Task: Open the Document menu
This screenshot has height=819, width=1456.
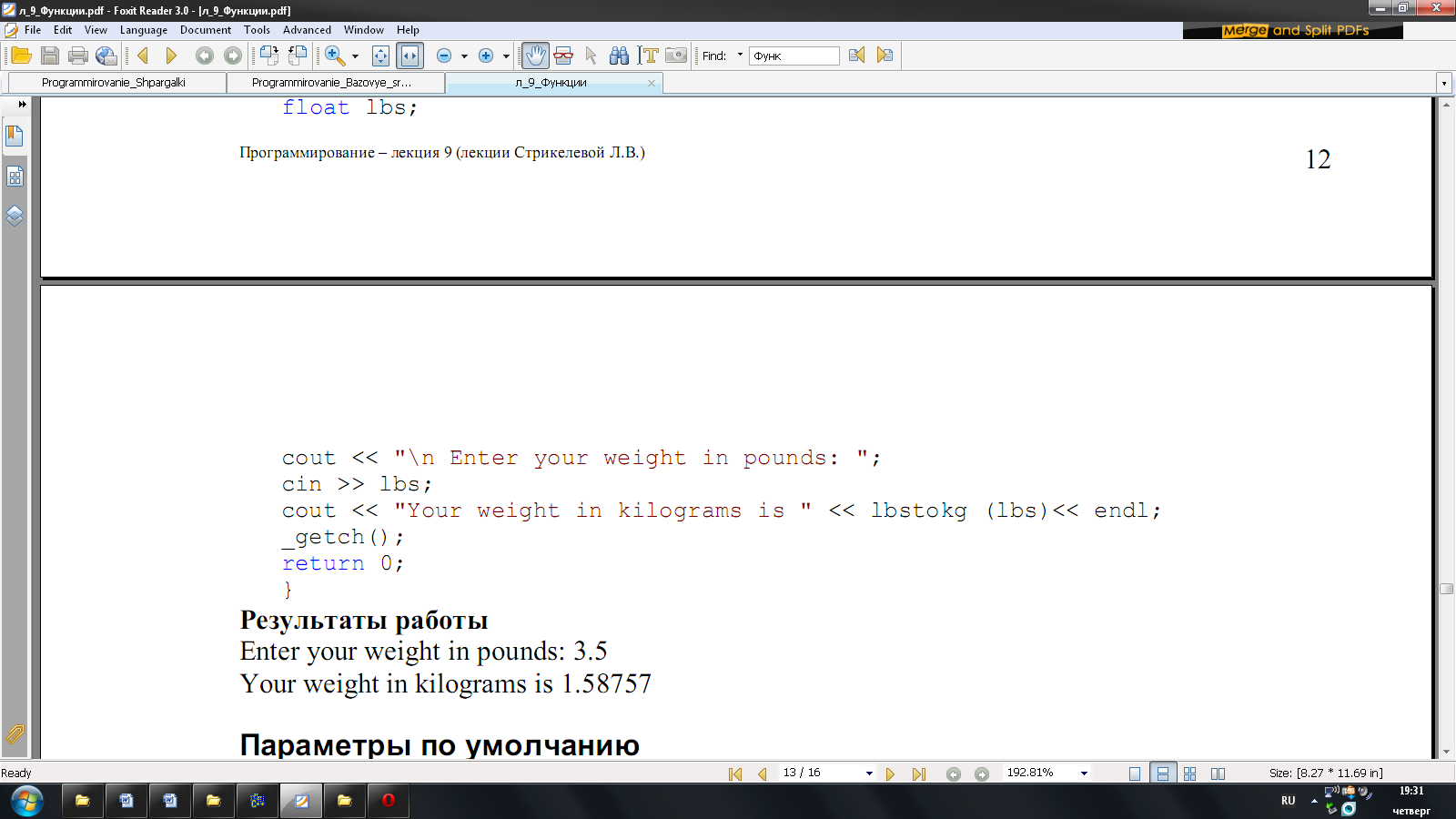Action: (x=206, y=30)
